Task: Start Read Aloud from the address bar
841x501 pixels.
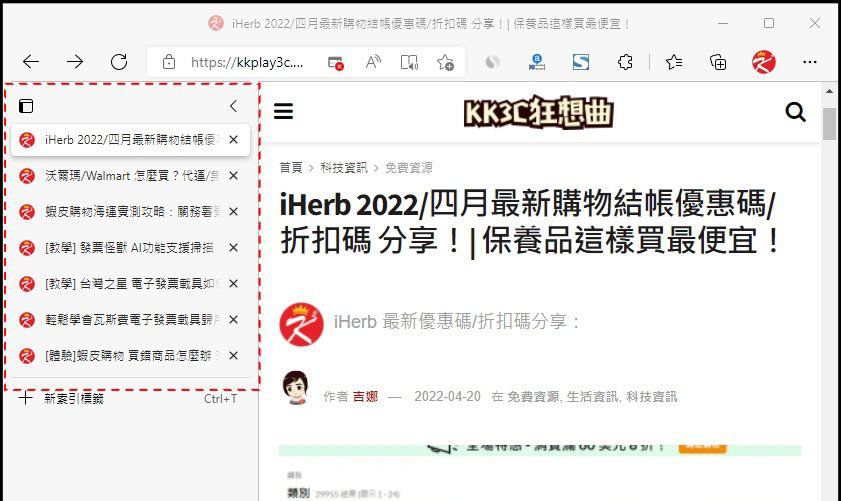Action: coord(373,62)
